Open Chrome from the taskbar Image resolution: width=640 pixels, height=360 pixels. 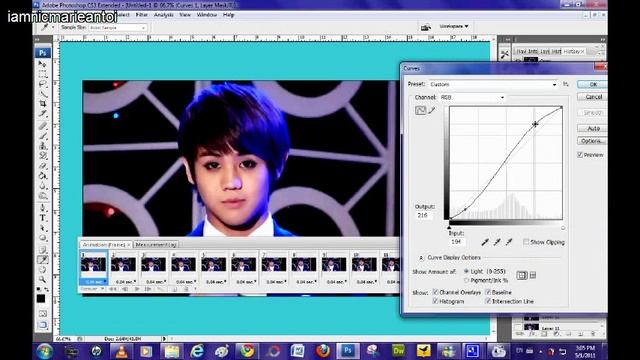click(247, 351)
